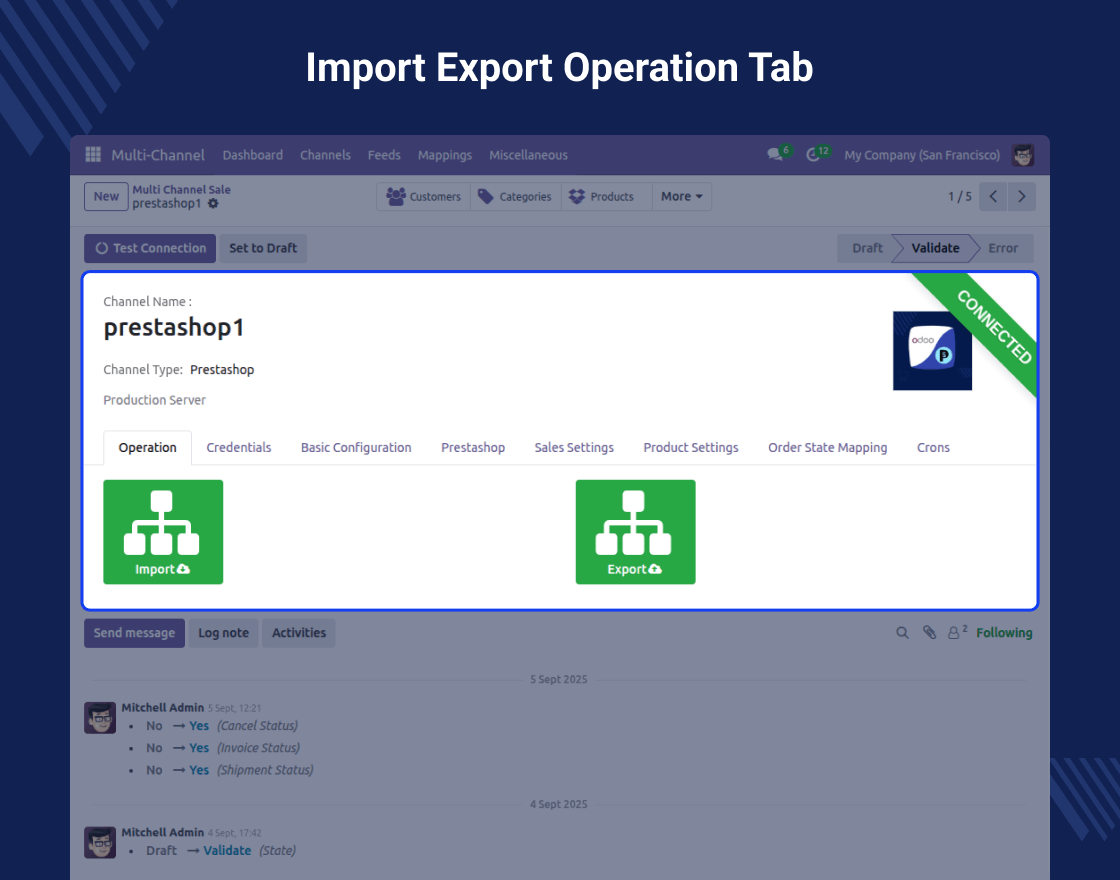Click the 4 Sept 2025 date separator
Image resolution: width=1120 pixels, height=880 pixels.
coord(559,804)
